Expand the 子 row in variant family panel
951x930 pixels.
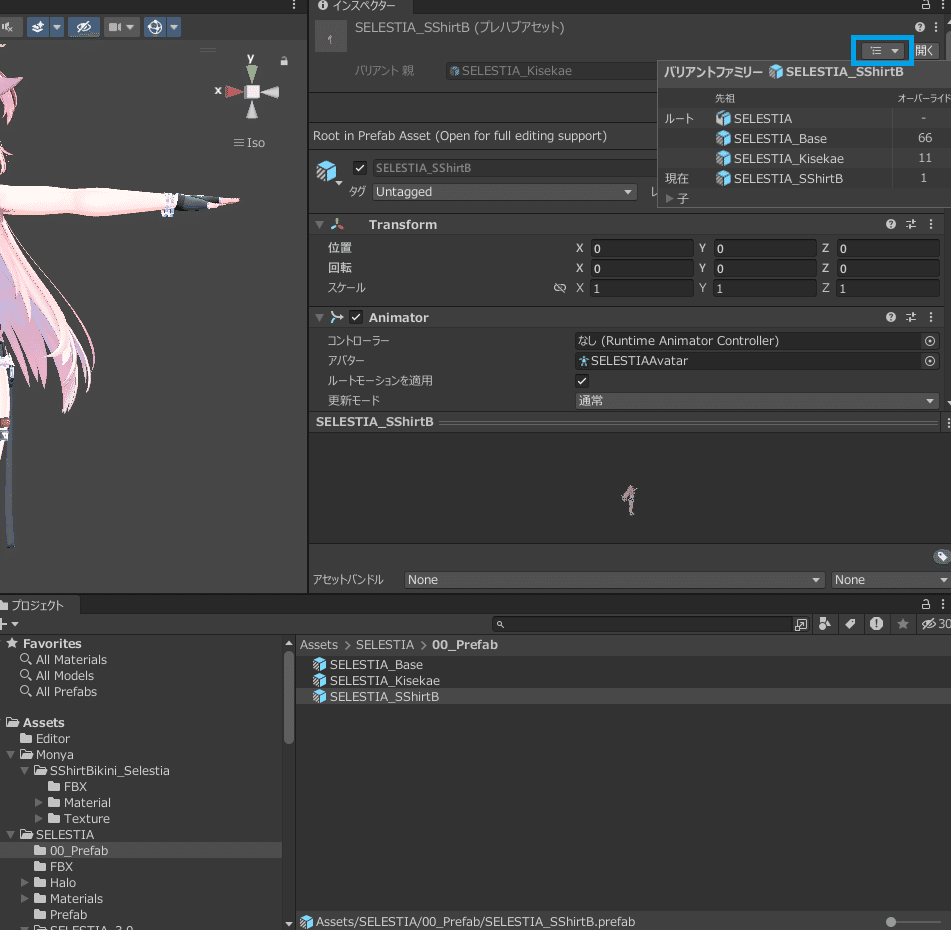click(669, 198)
